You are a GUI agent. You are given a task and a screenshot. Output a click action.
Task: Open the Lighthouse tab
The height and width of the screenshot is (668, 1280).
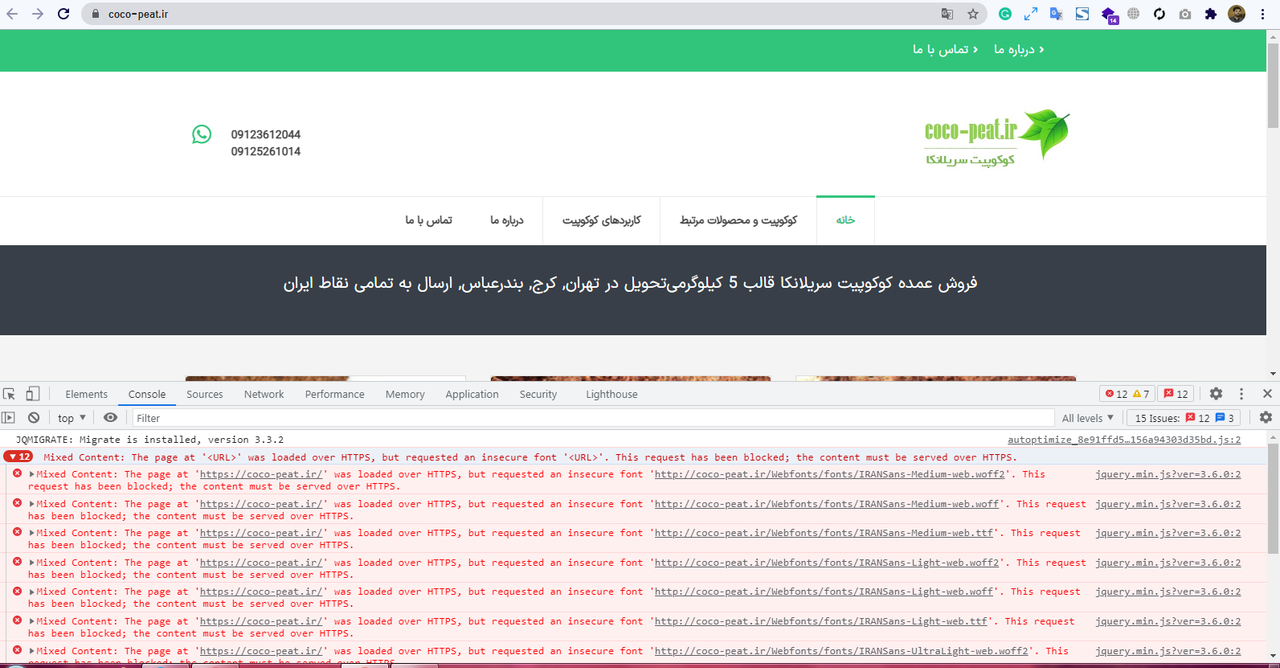click(611, 394)
